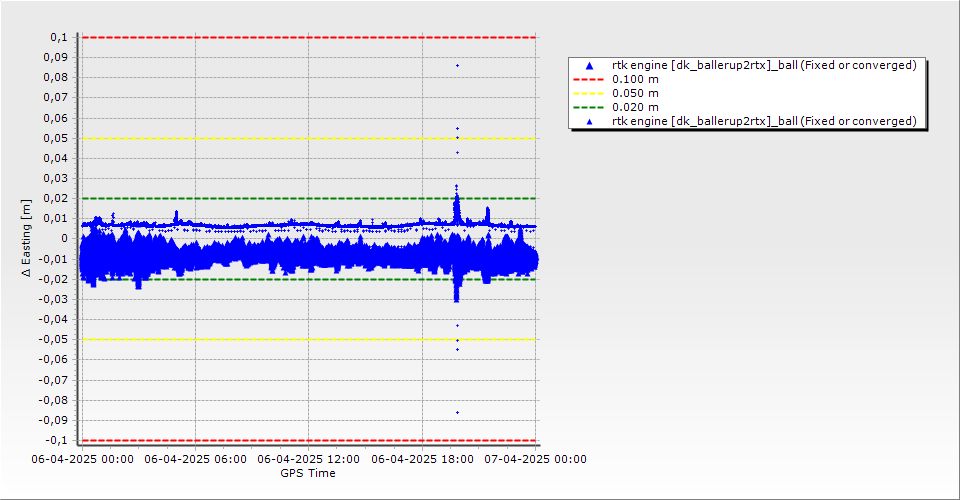Screen dimensions: 960x500
Task: Click the Δ Easting [m] axis title
Action: pyautogui.click(x=26, y=238)
